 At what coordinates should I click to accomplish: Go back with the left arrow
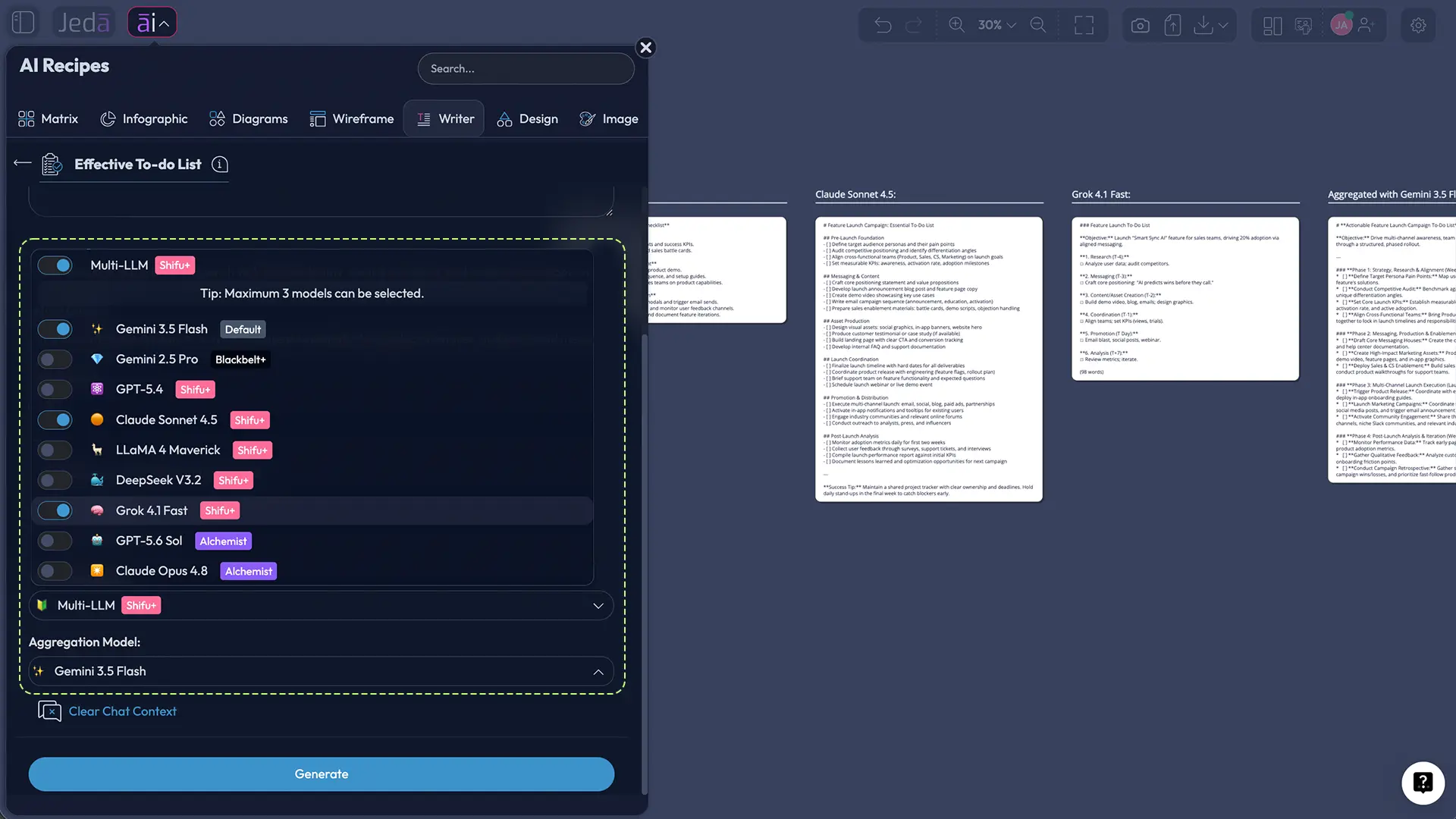23,163
